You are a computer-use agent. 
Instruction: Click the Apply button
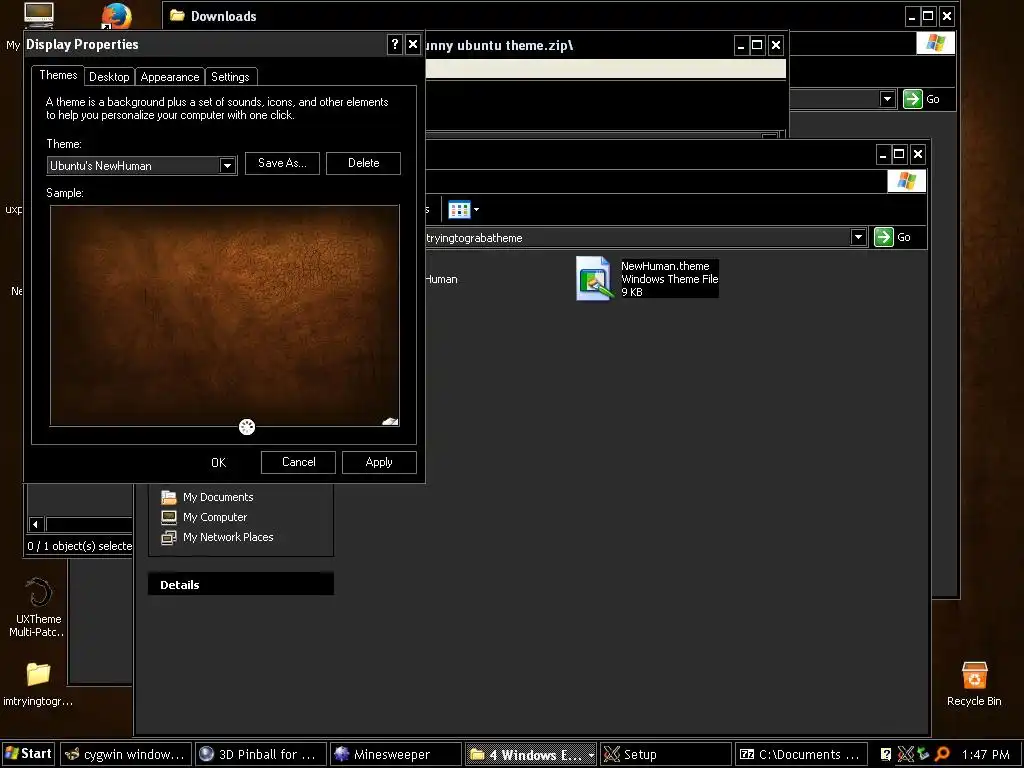379,462
